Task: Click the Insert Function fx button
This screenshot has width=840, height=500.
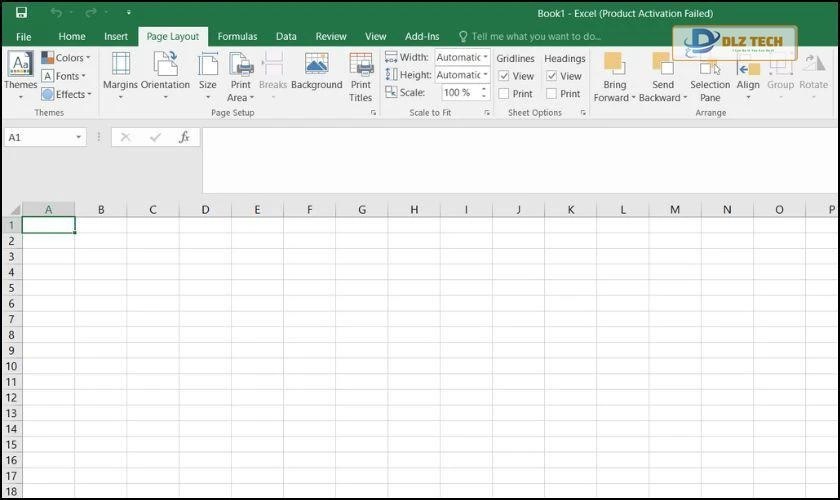Action: pos(184,137)
